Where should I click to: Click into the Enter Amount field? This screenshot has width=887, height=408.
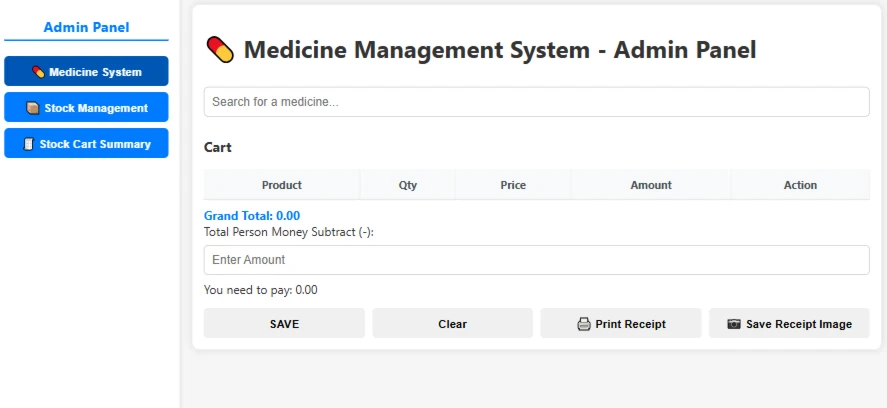click(x=536, y=260)
